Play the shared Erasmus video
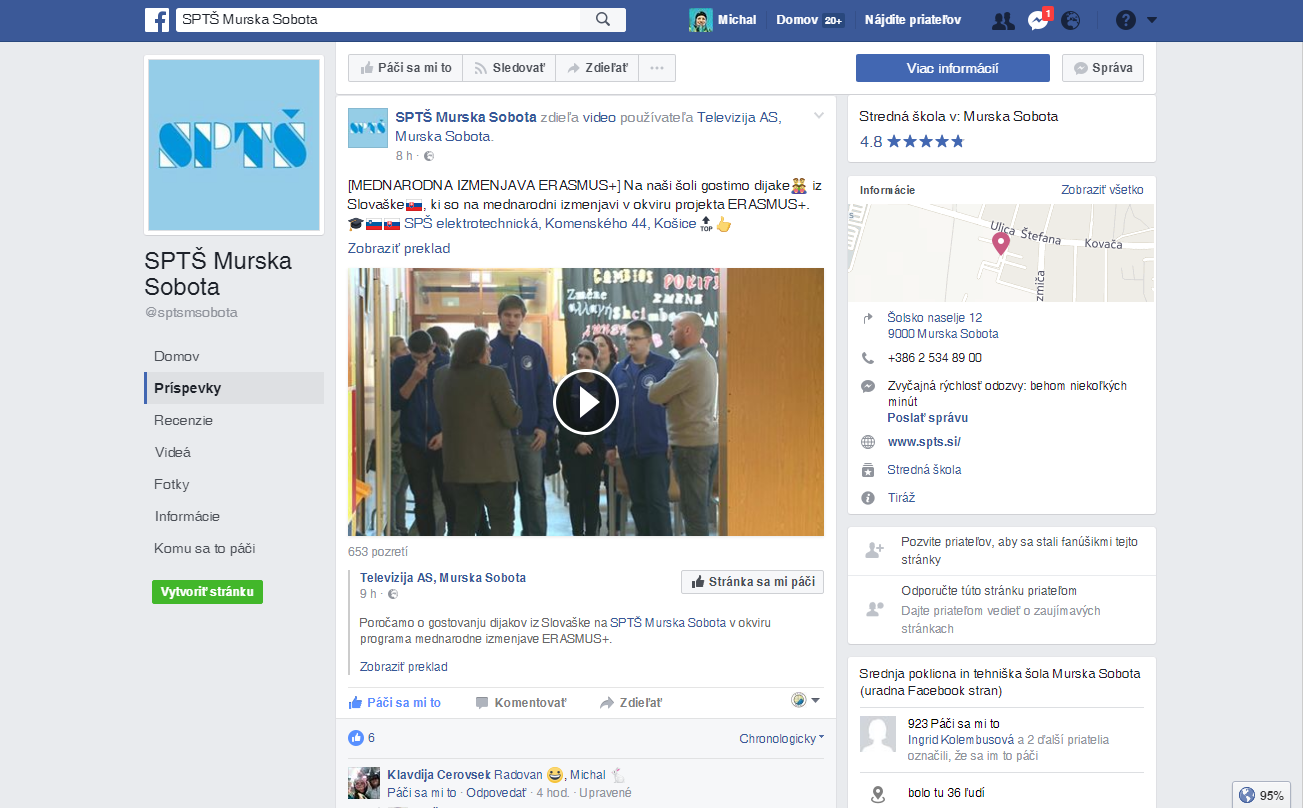1303x808 pixels. [586, 402]
